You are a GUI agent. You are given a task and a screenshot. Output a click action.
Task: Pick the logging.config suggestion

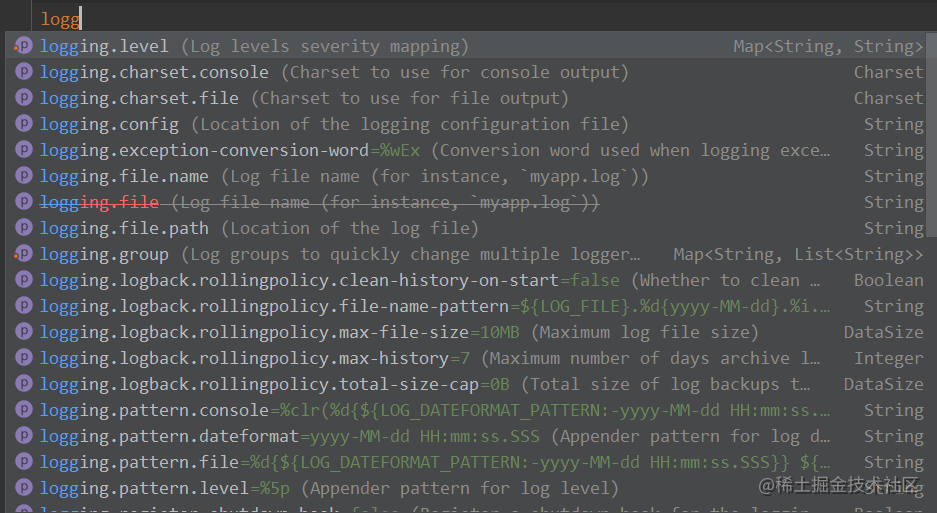[466, 124]
